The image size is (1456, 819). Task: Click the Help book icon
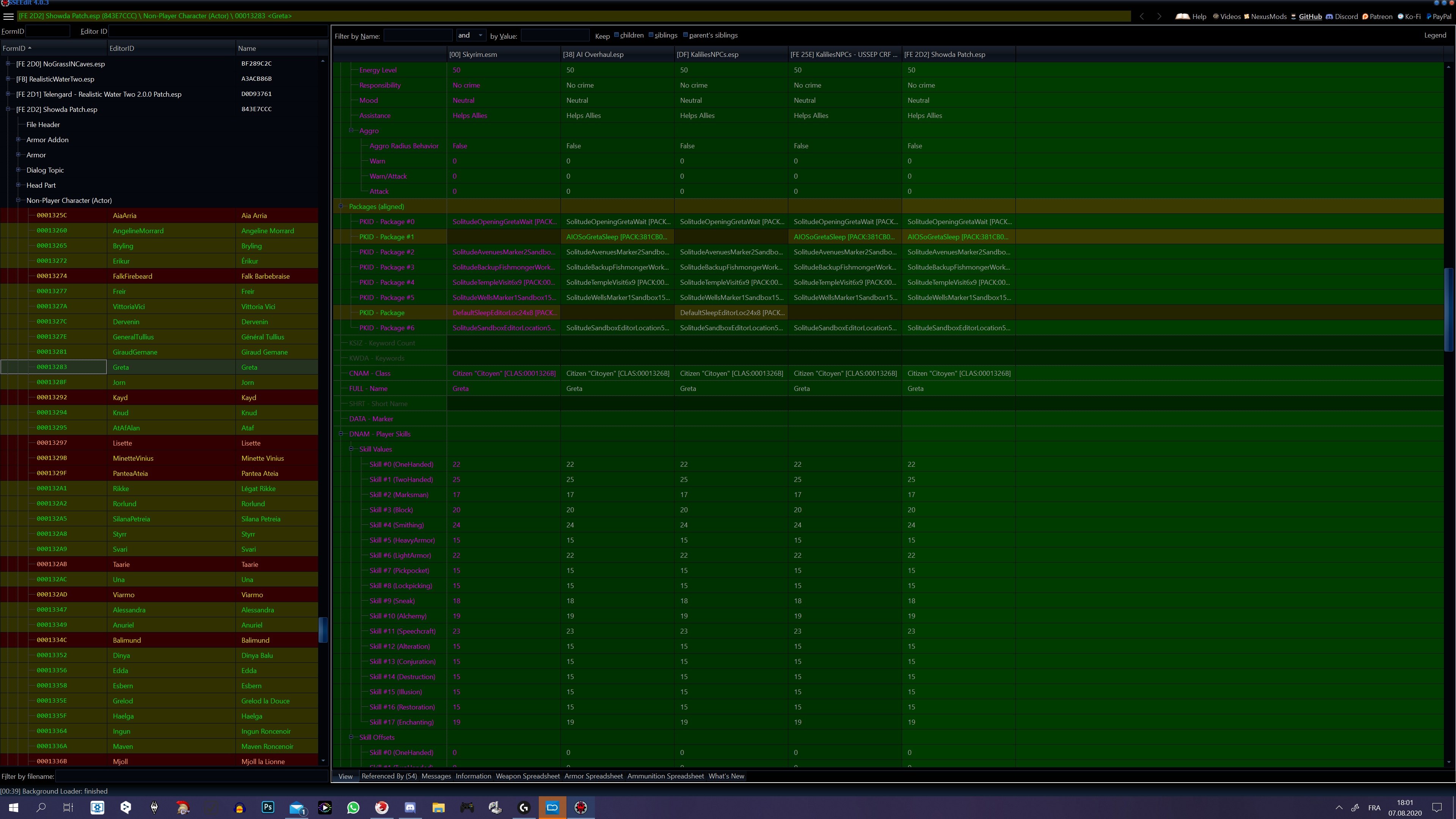tap(1183, 16)
